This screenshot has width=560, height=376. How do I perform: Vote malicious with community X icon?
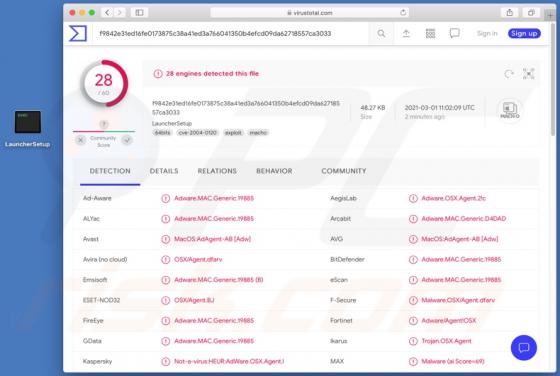tap(81, 140)
